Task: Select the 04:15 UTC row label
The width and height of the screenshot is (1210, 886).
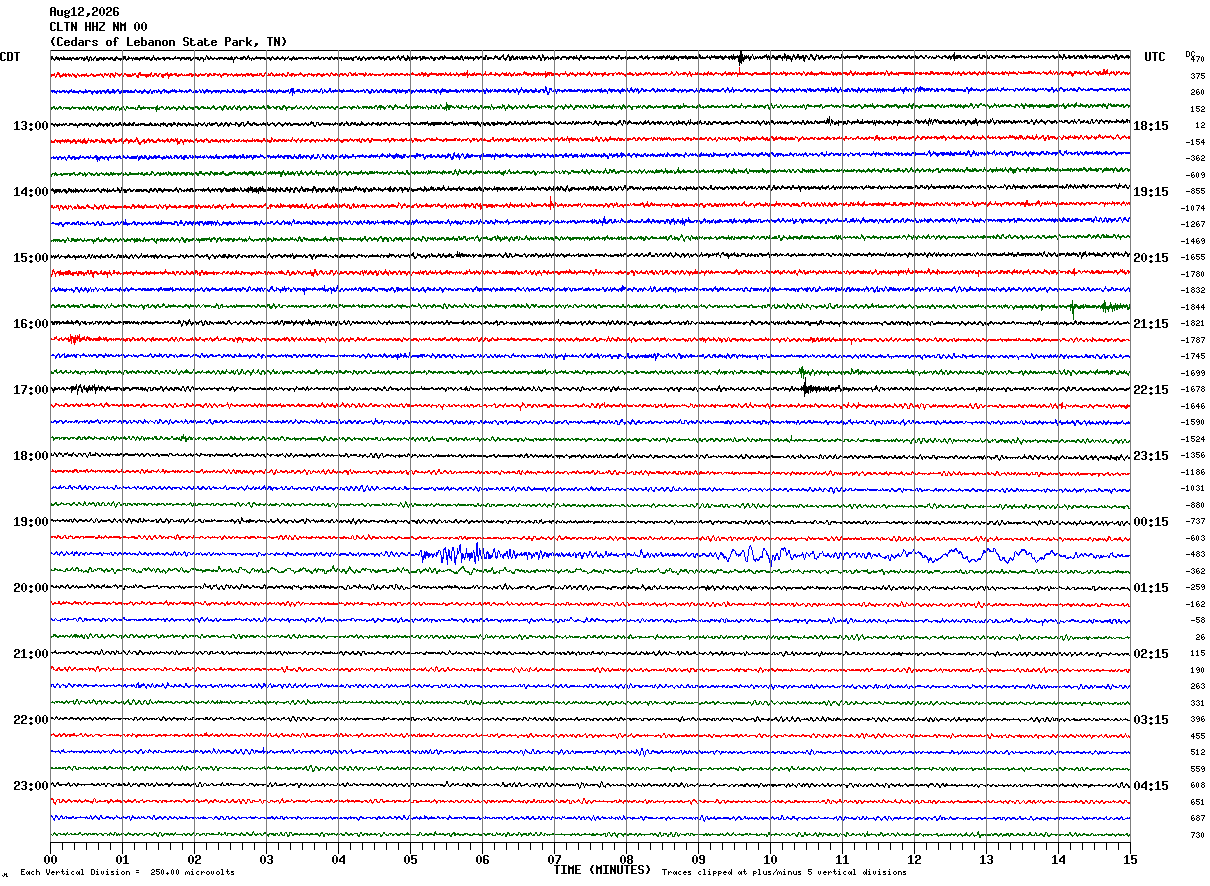Action: pyautogui.click(x=1152, y=786)
